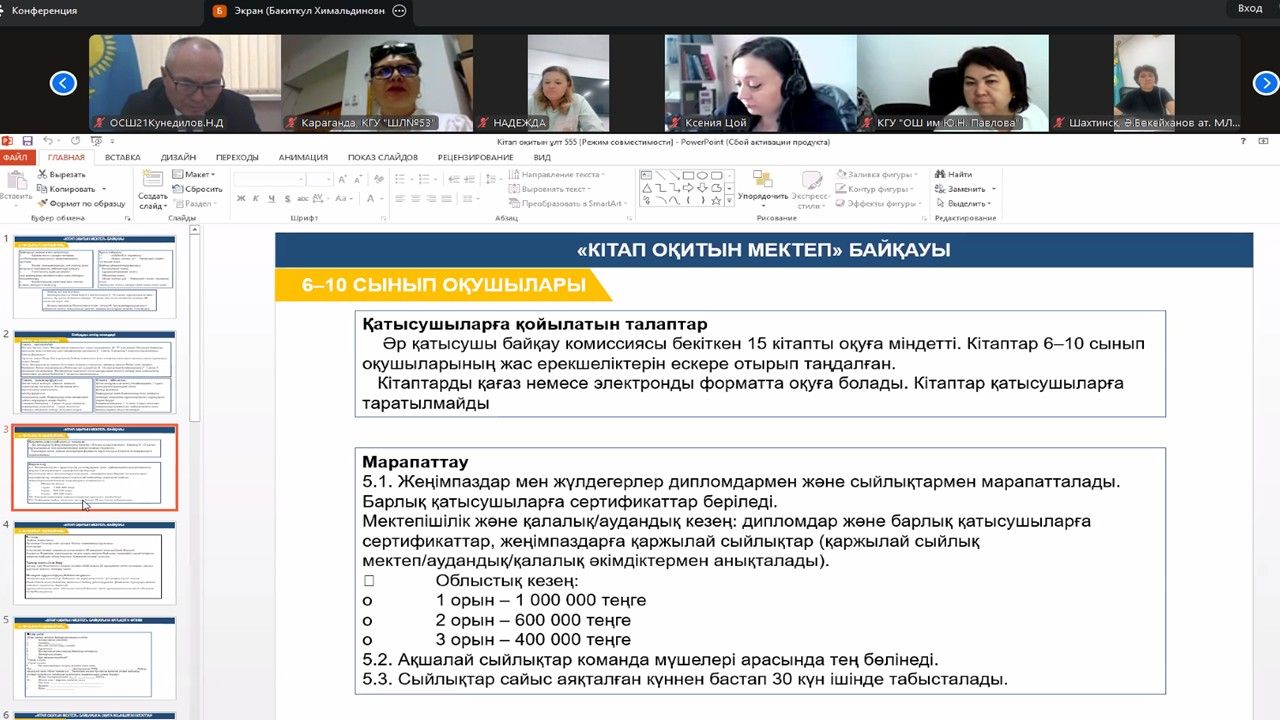Click the Упорядочить arrange shapes icon
This screenshot has width=1280, height=720.
[762, 186]
